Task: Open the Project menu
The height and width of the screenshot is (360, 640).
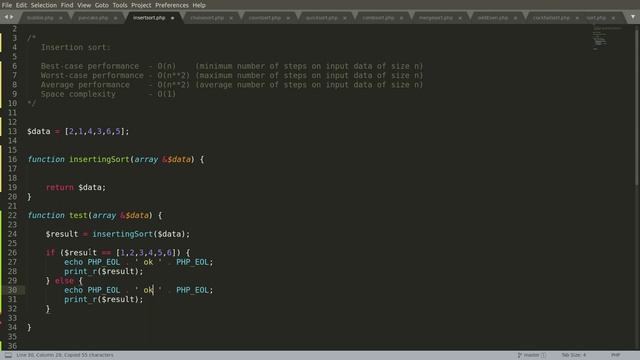Action: tap(141, 5)
